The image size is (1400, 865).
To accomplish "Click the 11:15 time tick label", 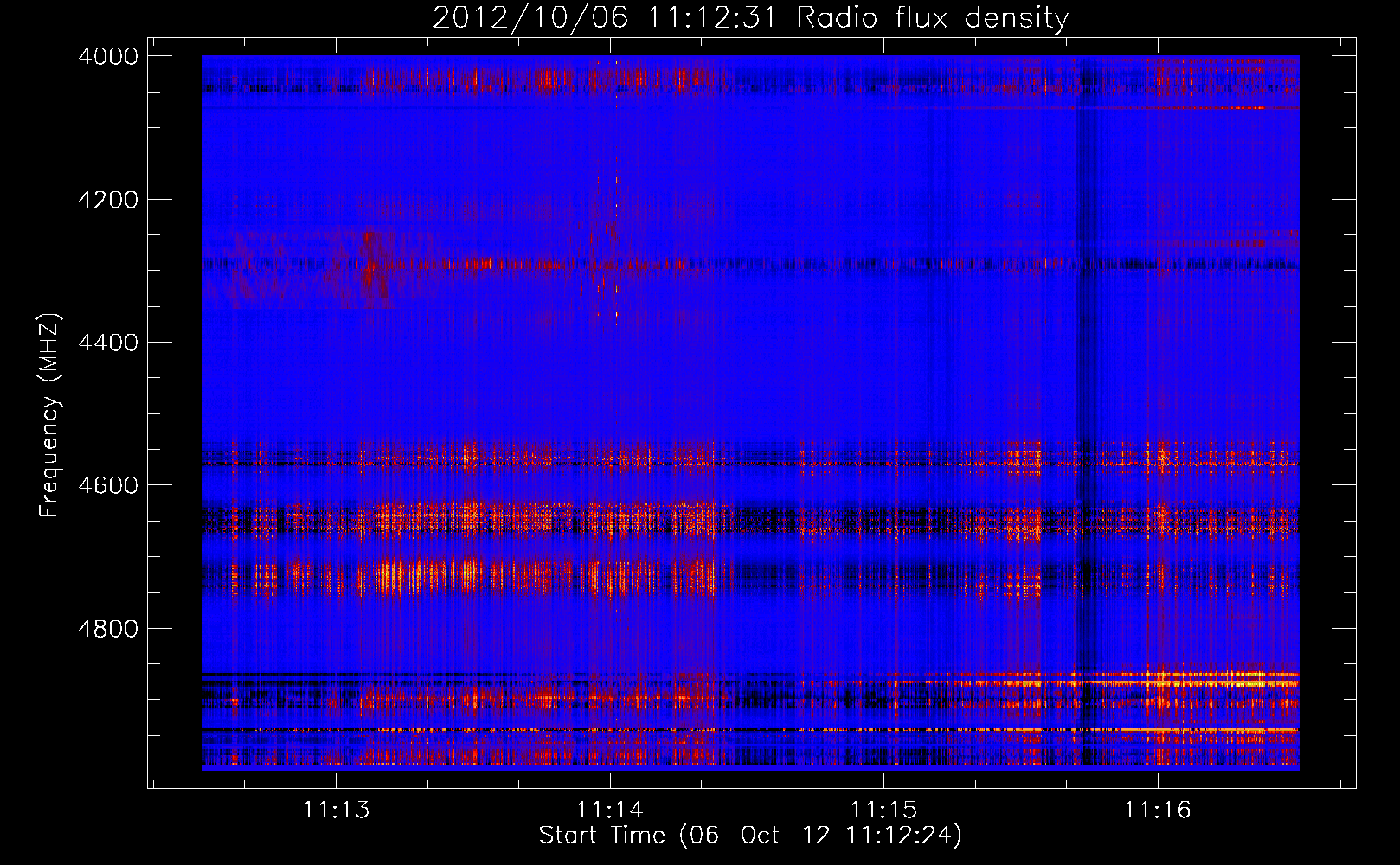I will pos(883,810).
